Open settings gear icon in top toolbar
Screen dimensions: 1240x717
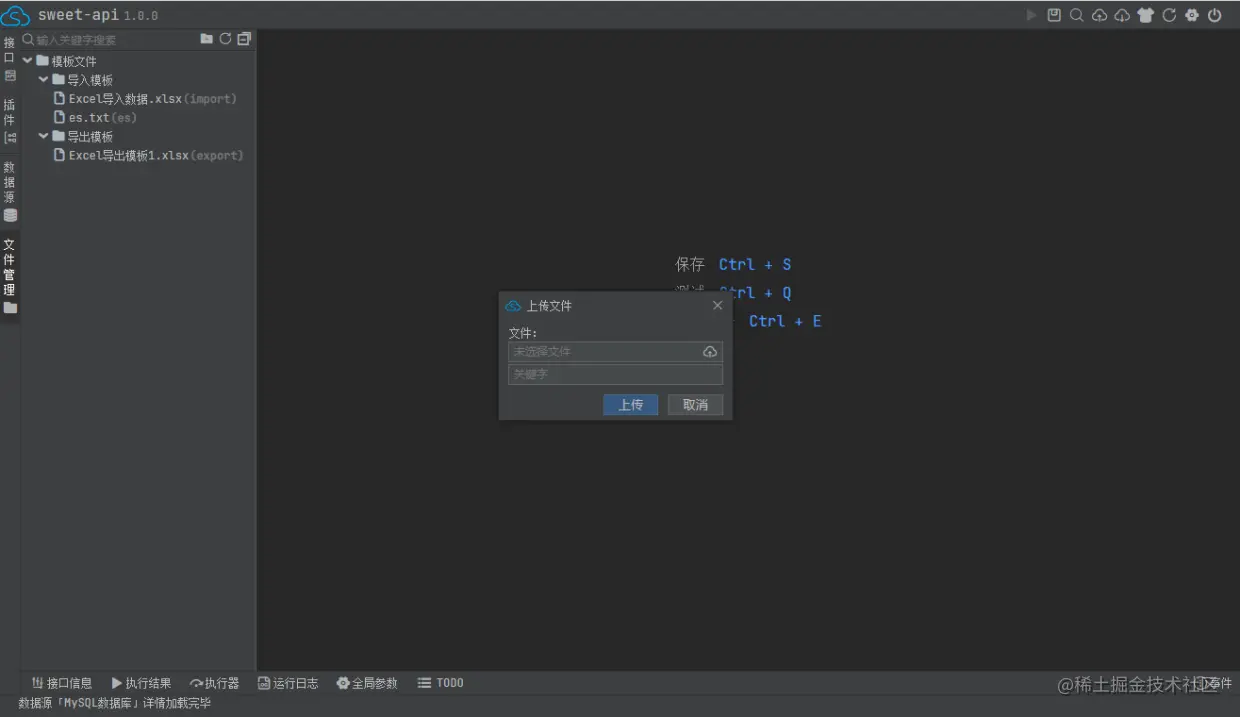click(1192, 15)
